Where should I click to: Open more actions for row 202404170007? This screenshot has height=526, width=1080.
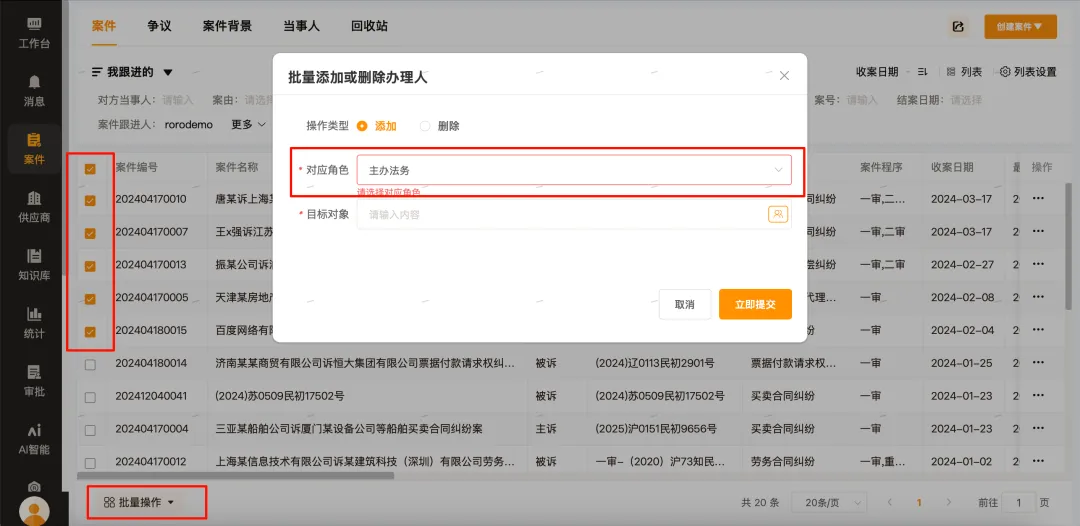[1039, 231]
